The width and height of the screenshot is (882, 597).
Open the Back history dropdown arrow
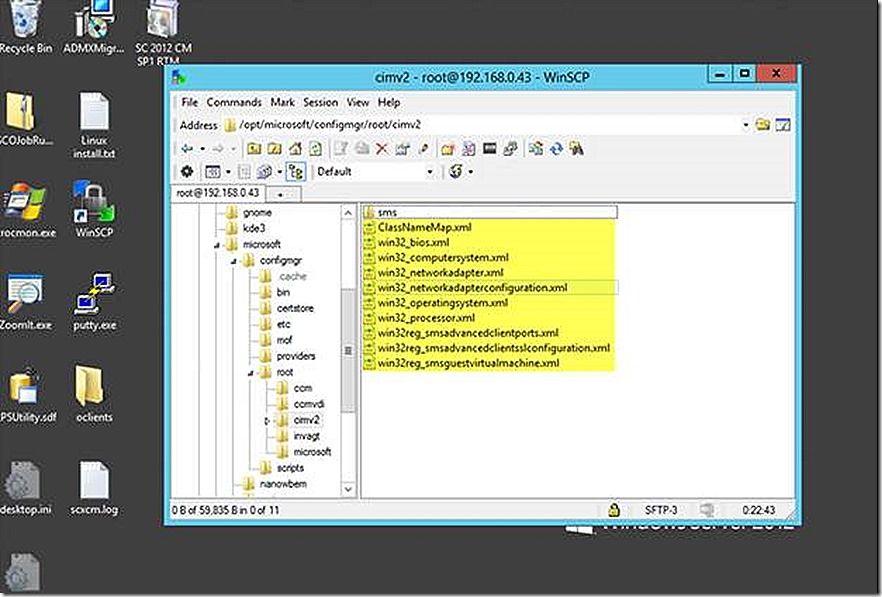pyautogui.click(x=202, y=149)
